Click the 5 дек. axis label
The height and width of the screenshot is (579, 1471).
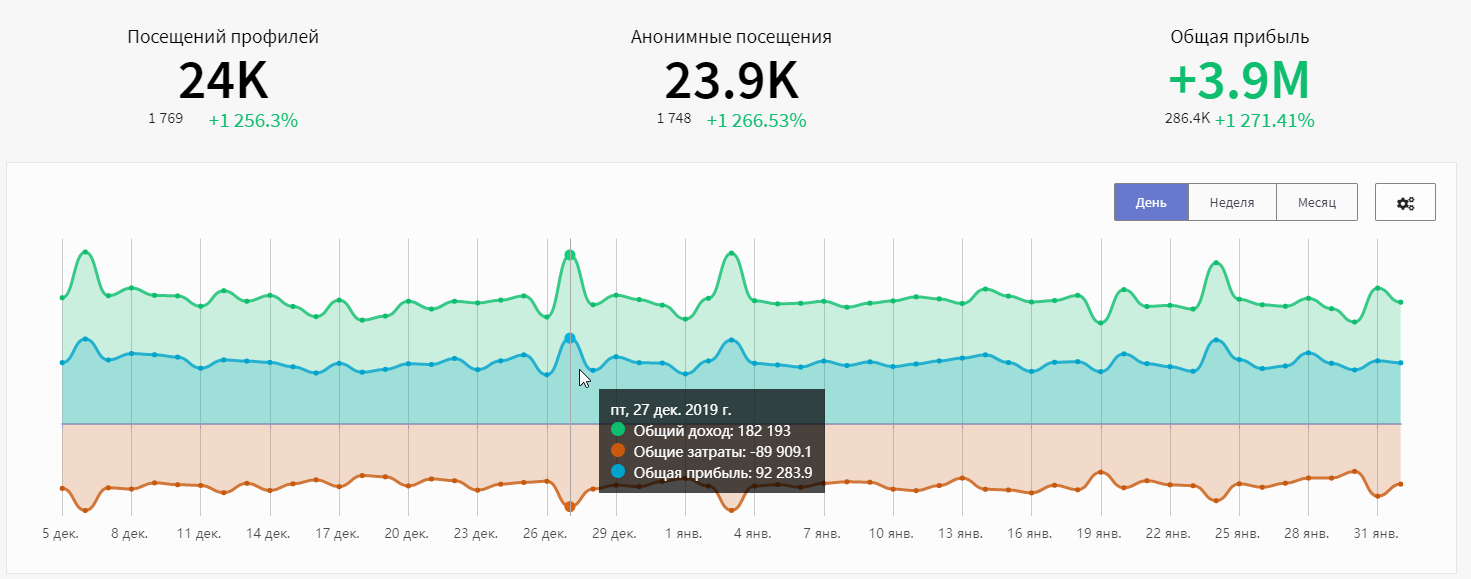pos(61,534)
